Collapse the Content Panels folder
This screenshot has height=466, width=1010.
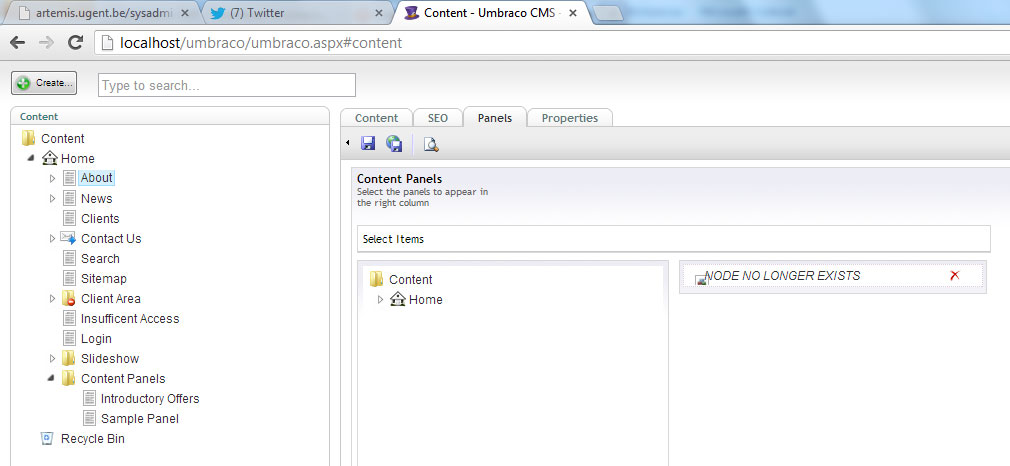tap(52, 378)
